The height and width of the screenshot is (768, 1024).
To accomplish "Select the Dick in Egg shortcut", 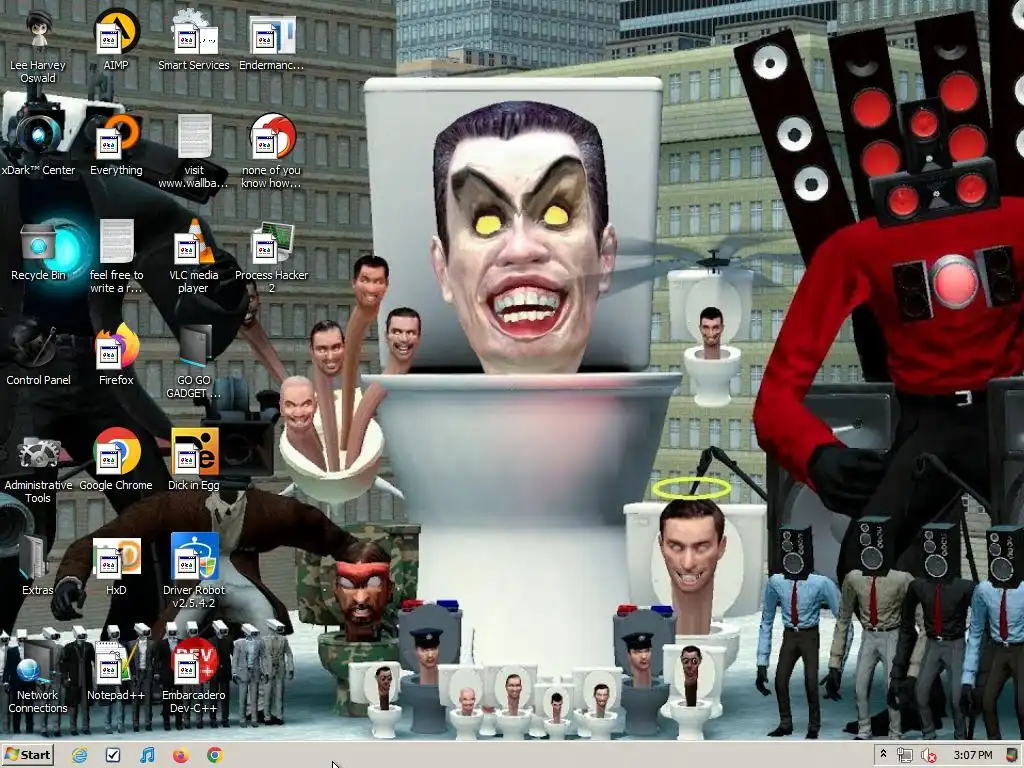I will tap(194, 460).
